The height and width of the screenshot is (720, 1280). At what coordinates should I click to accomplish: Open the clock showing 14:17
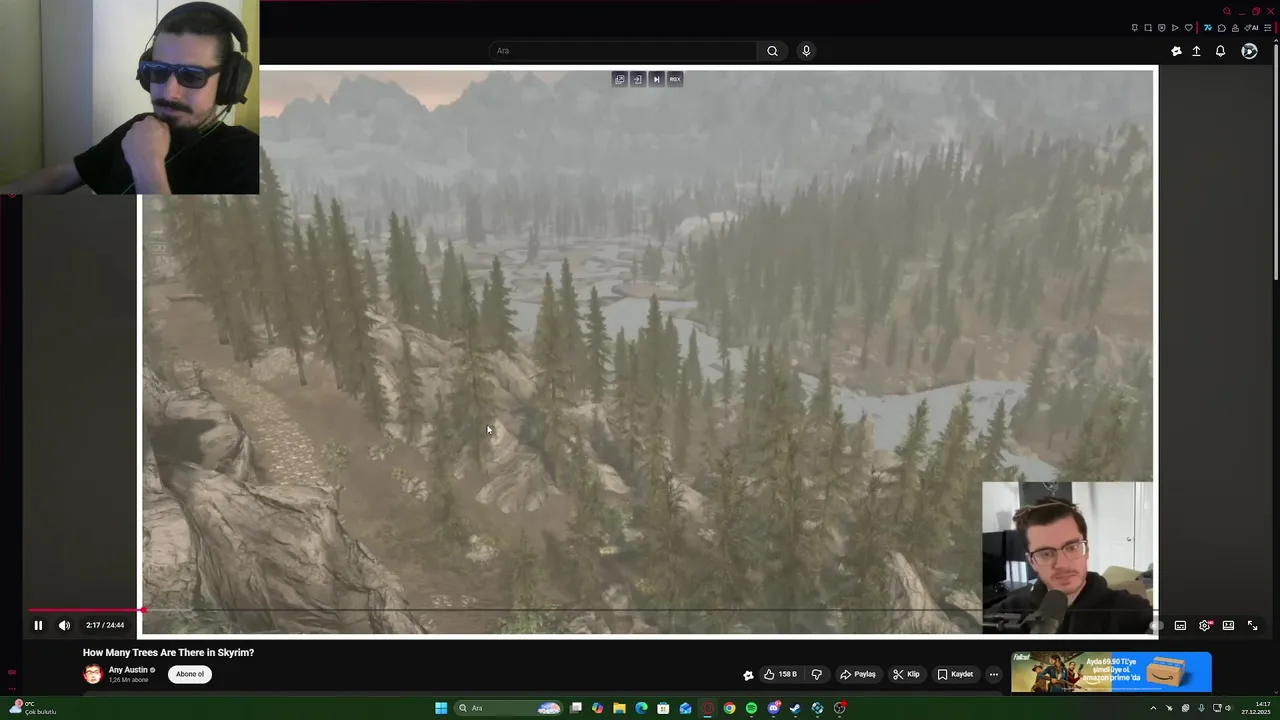pyautogui.click(x=1256, y=708)
